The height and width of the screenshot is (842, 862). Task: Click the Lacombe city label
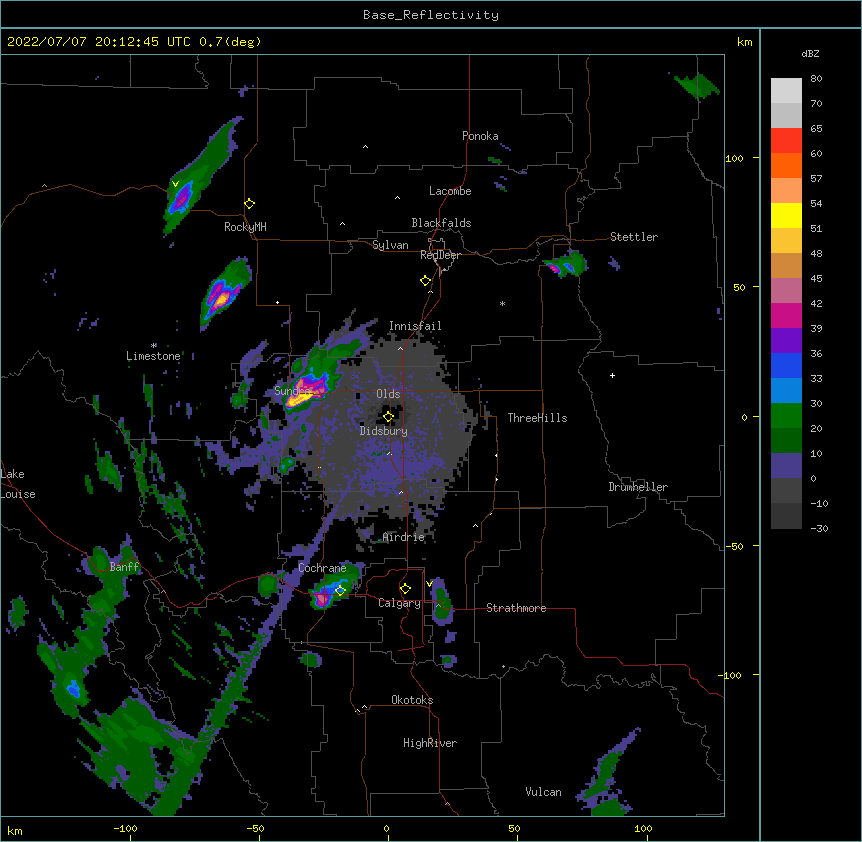[x=450, y=191]
